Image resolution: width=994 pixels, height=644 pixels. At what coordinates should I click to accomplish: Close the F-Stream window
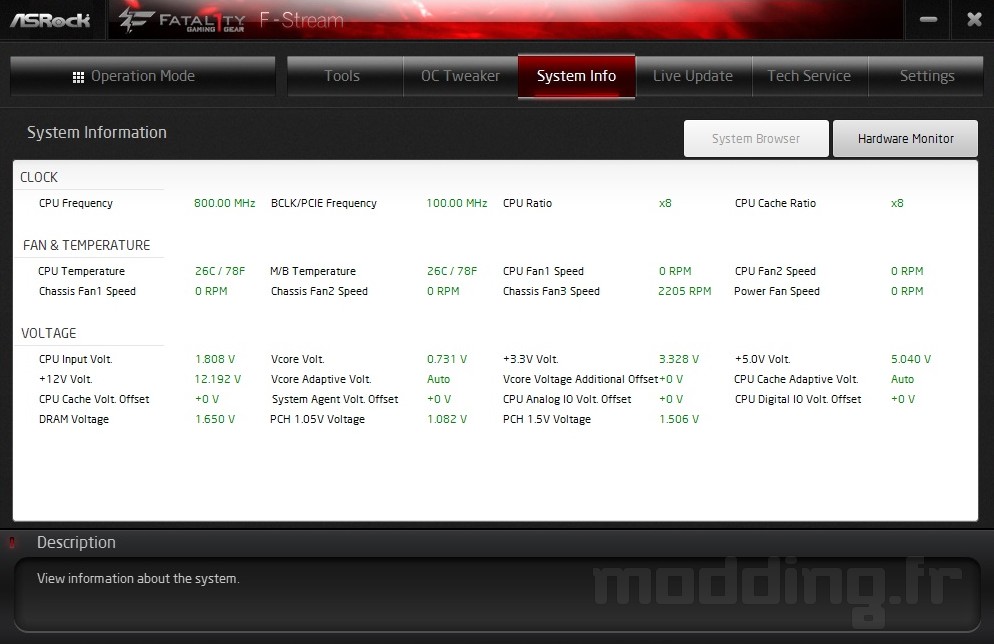pyautogui.click(x=974, y=20)
